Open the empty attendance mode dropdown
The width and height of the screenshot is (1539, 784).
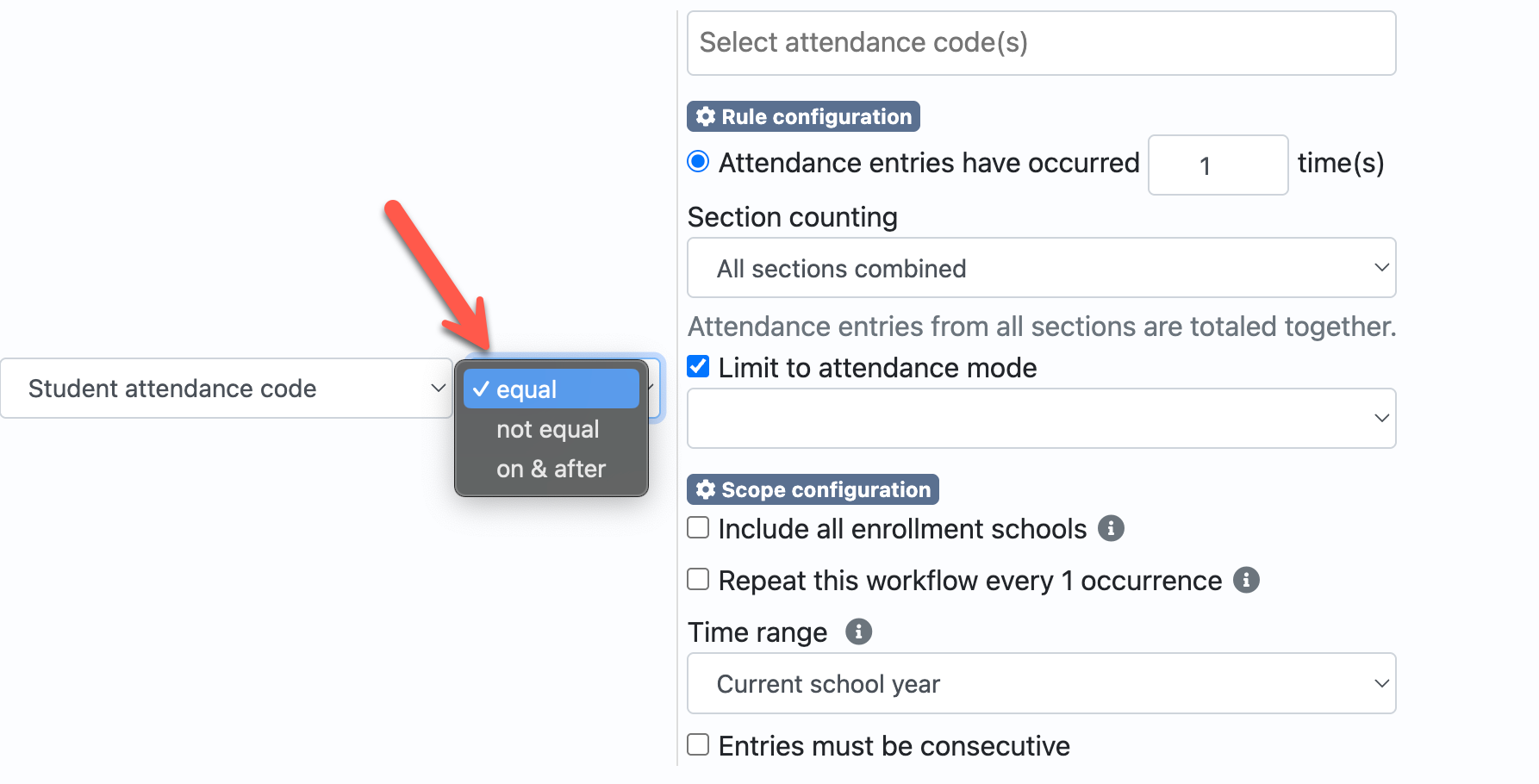point(1041,418)
